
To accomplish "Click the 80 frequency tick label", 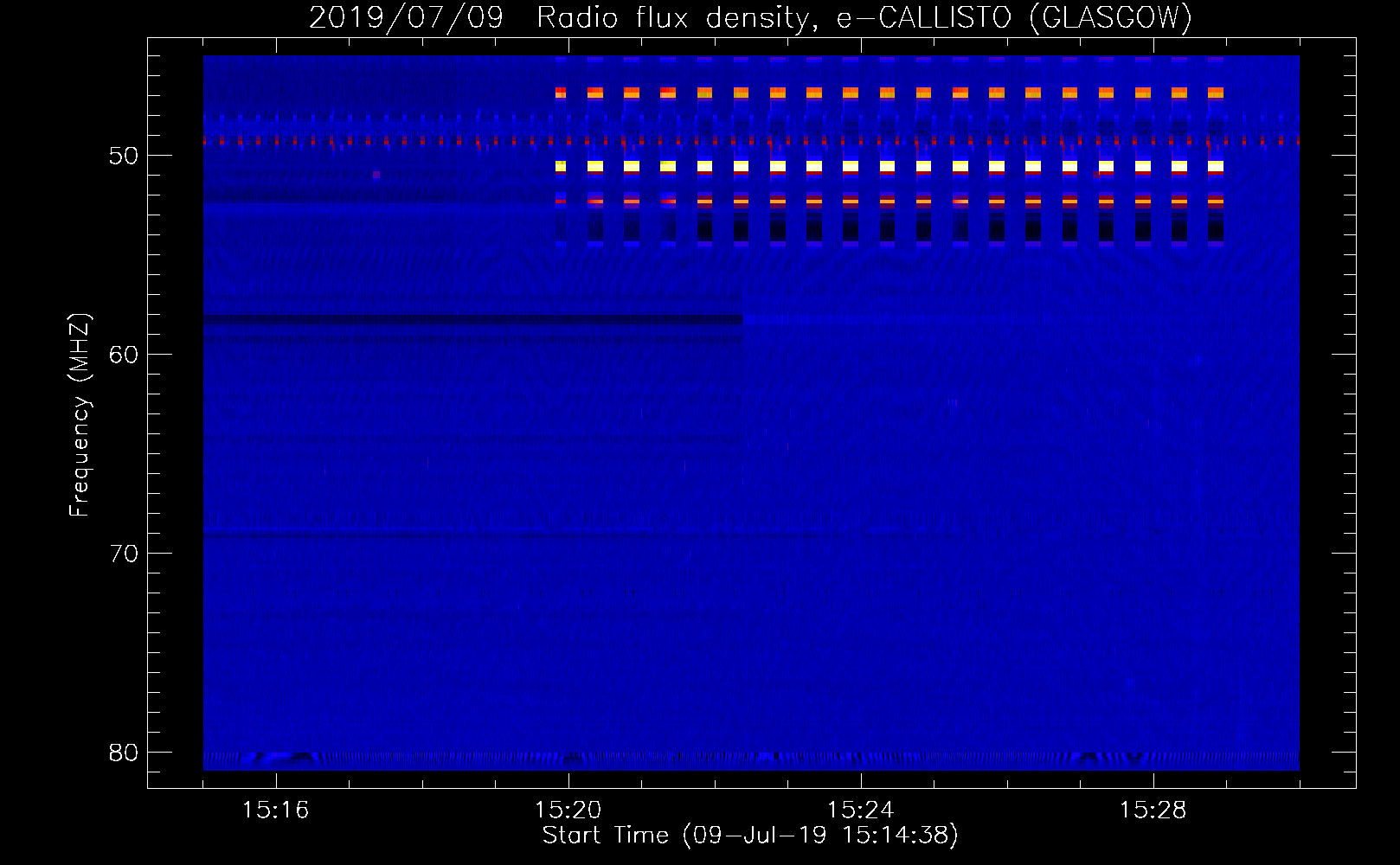I will (x=124, y=753).
